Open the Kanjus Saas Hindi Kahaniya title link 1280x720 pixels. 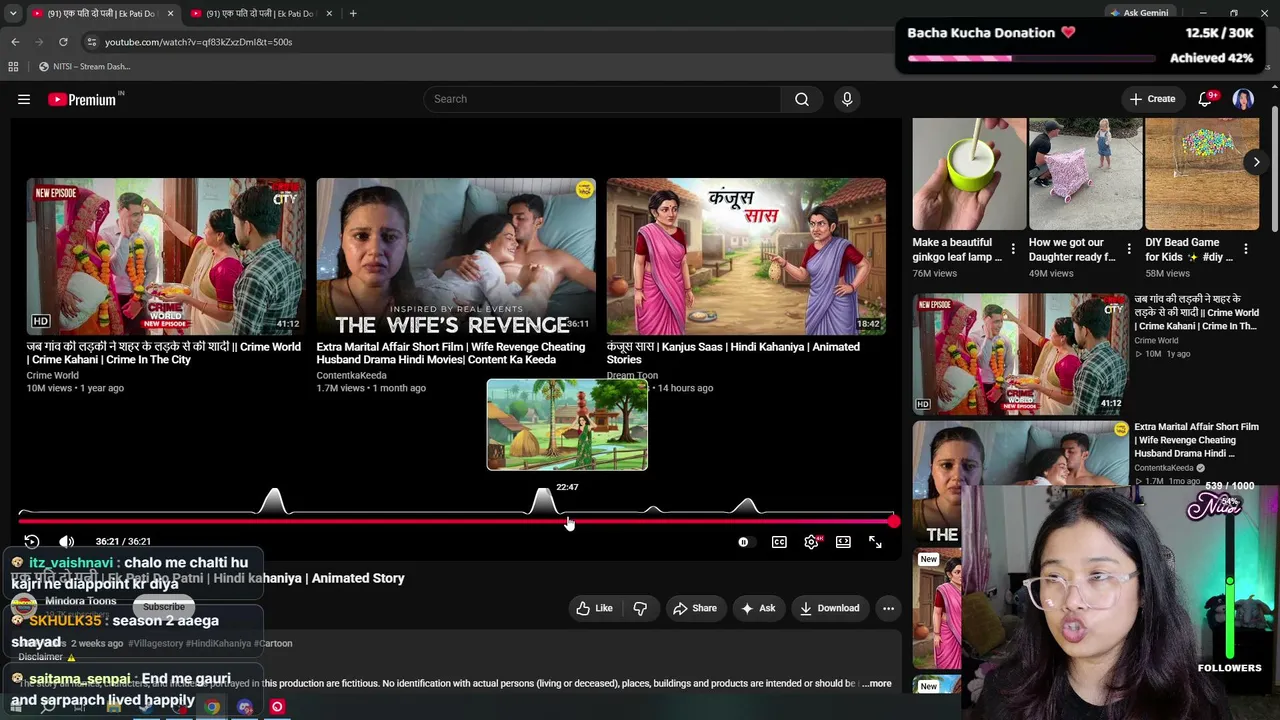point(733,353)
